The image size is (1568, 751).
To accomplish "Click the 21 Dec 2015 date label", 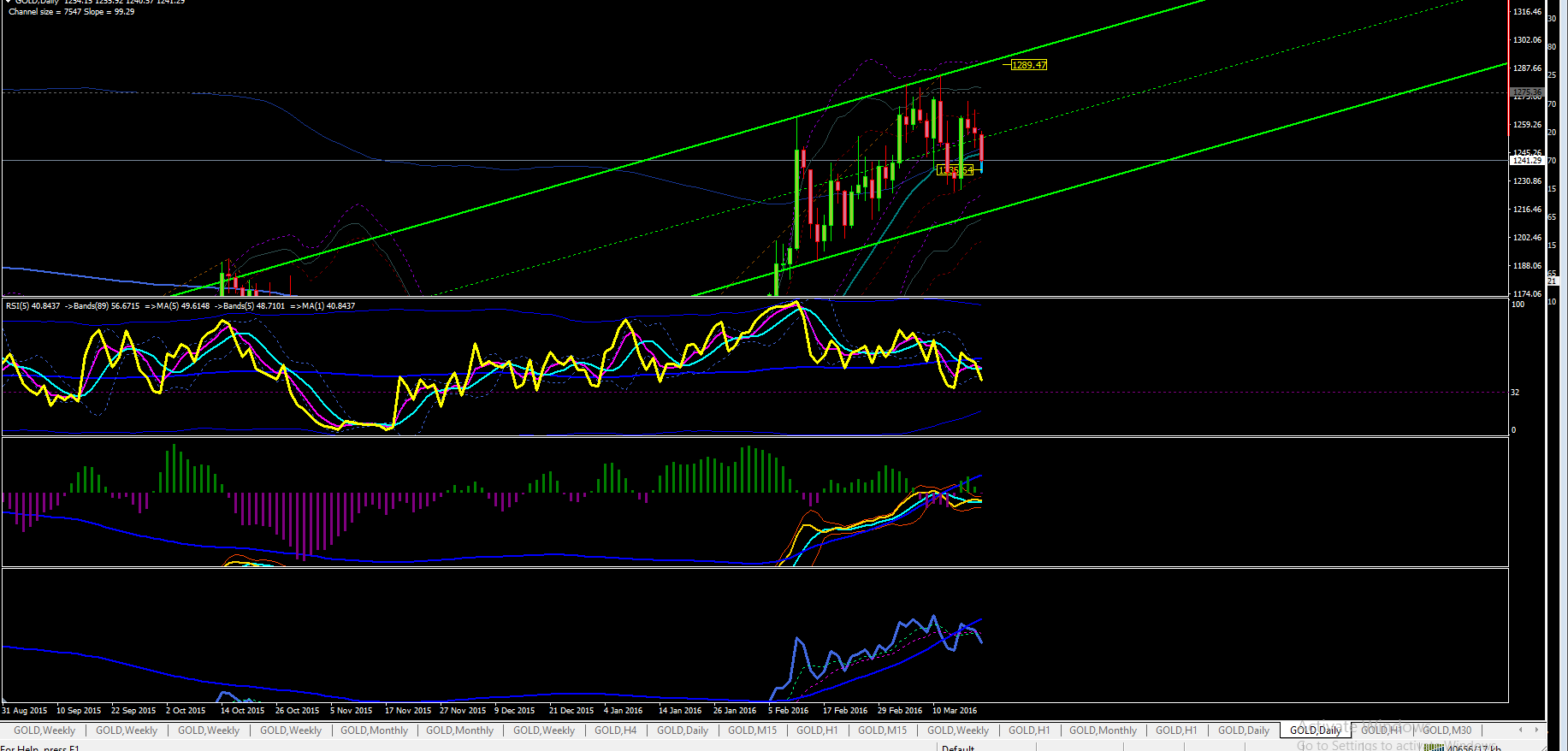I will click(571, 711).
